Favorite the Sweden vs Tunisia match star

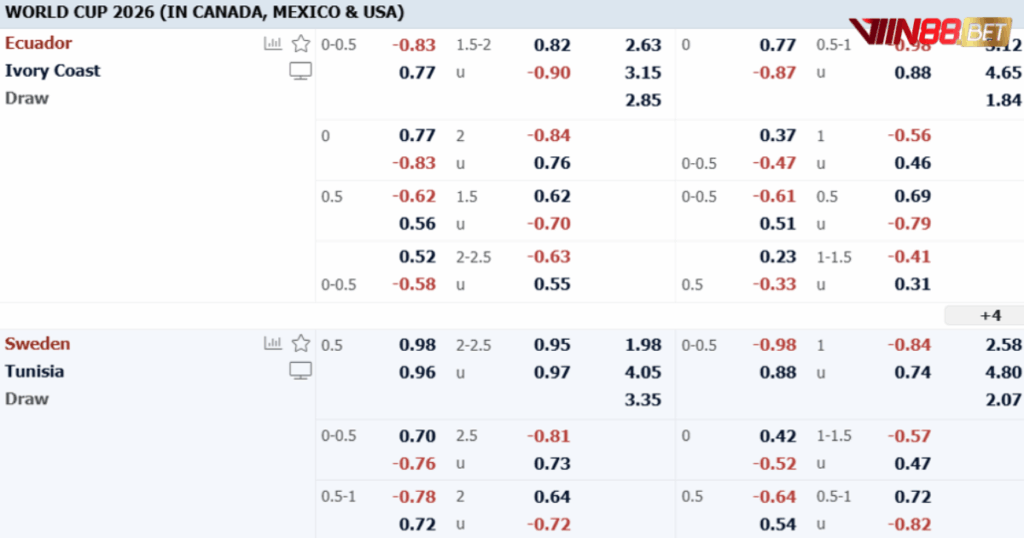[x=300, y=343]
